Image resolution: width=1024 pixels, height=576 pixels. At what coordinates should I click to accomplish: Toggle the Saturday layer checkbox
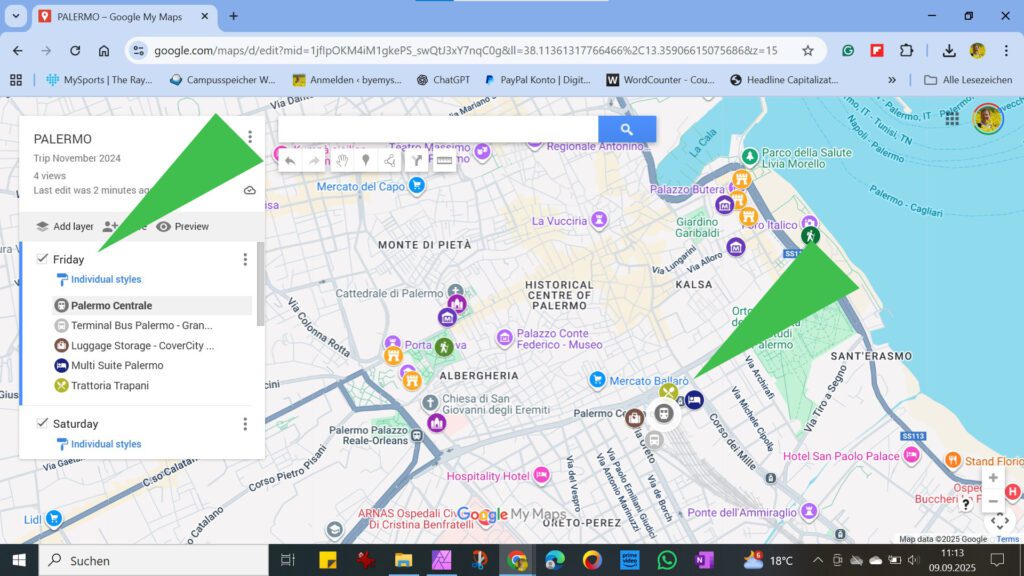pyautogui.click(x=41, y=423)
